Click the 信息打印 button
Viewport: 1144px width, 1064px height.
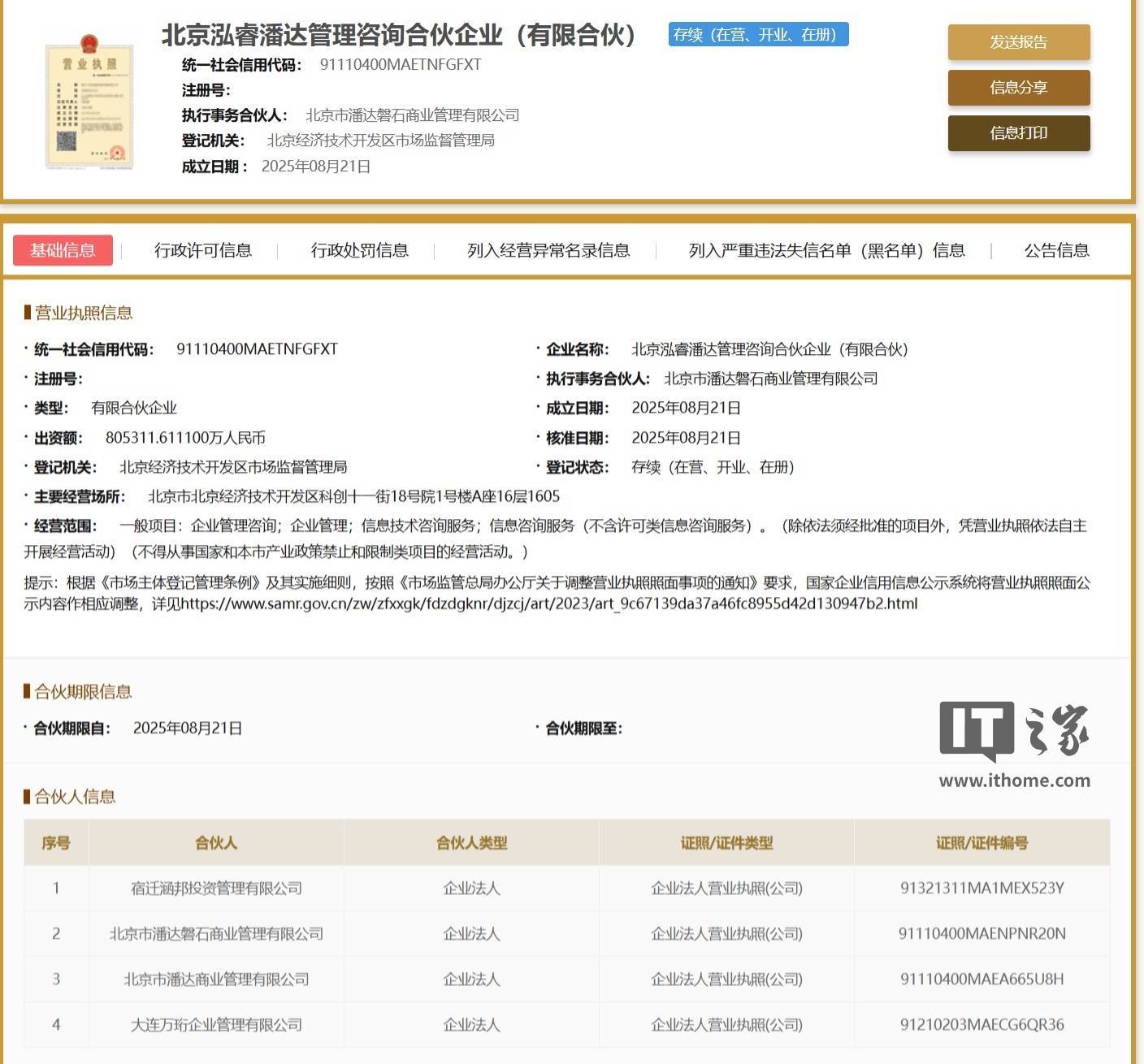click(1018, 132)
